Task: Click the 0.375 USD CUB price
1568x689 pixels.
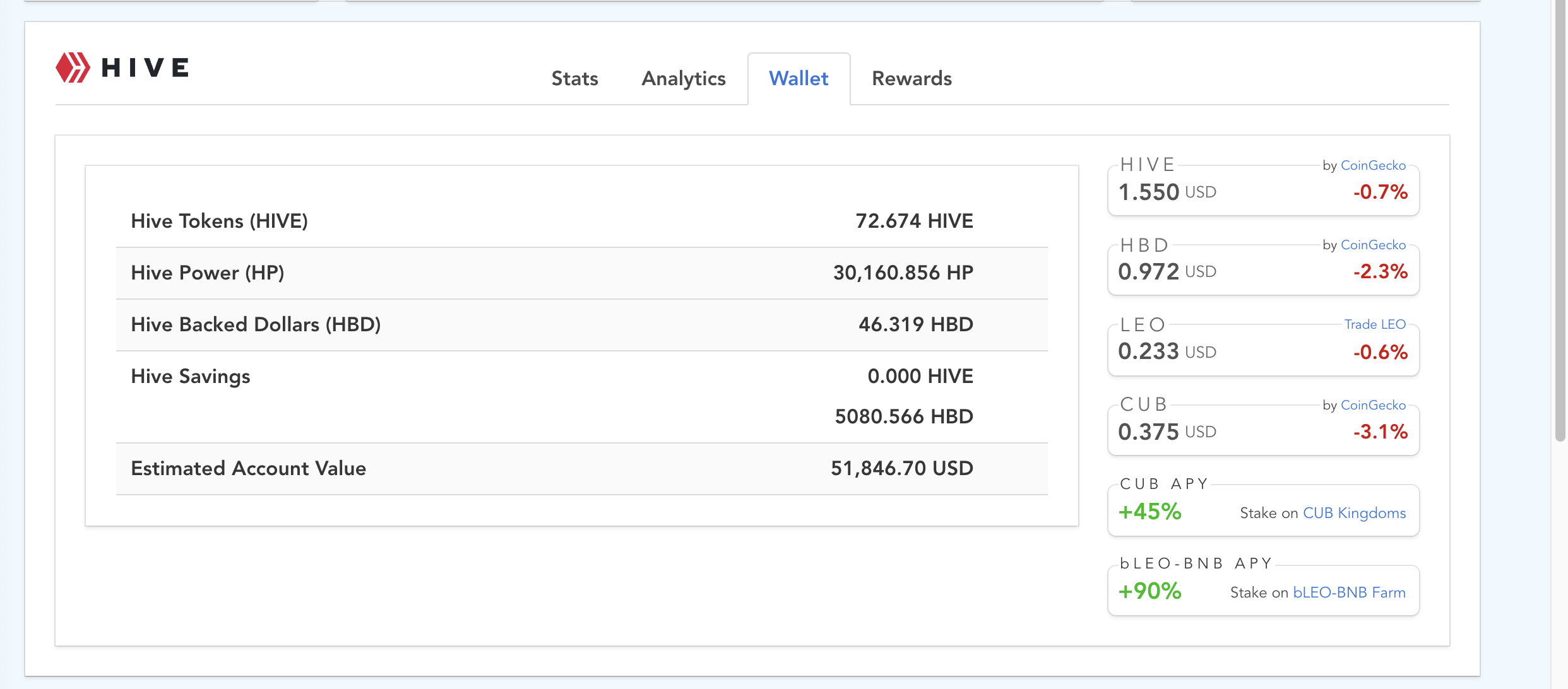Action: pyautogui.click(x=1167, y=432)
